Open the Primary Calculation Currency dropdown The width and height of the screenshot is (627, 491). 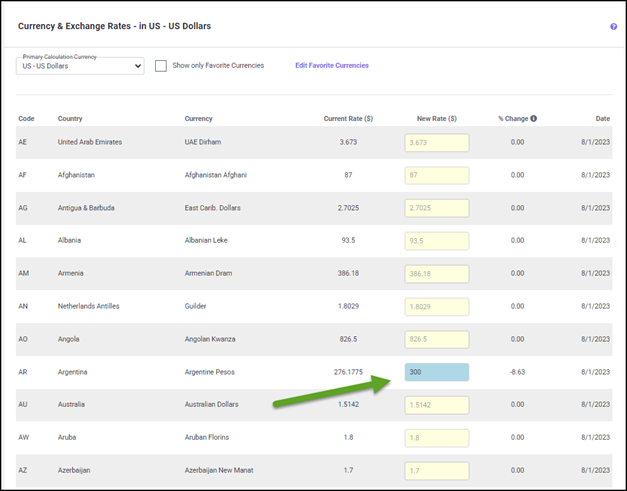pyautogui.click(x=80, y=66)
